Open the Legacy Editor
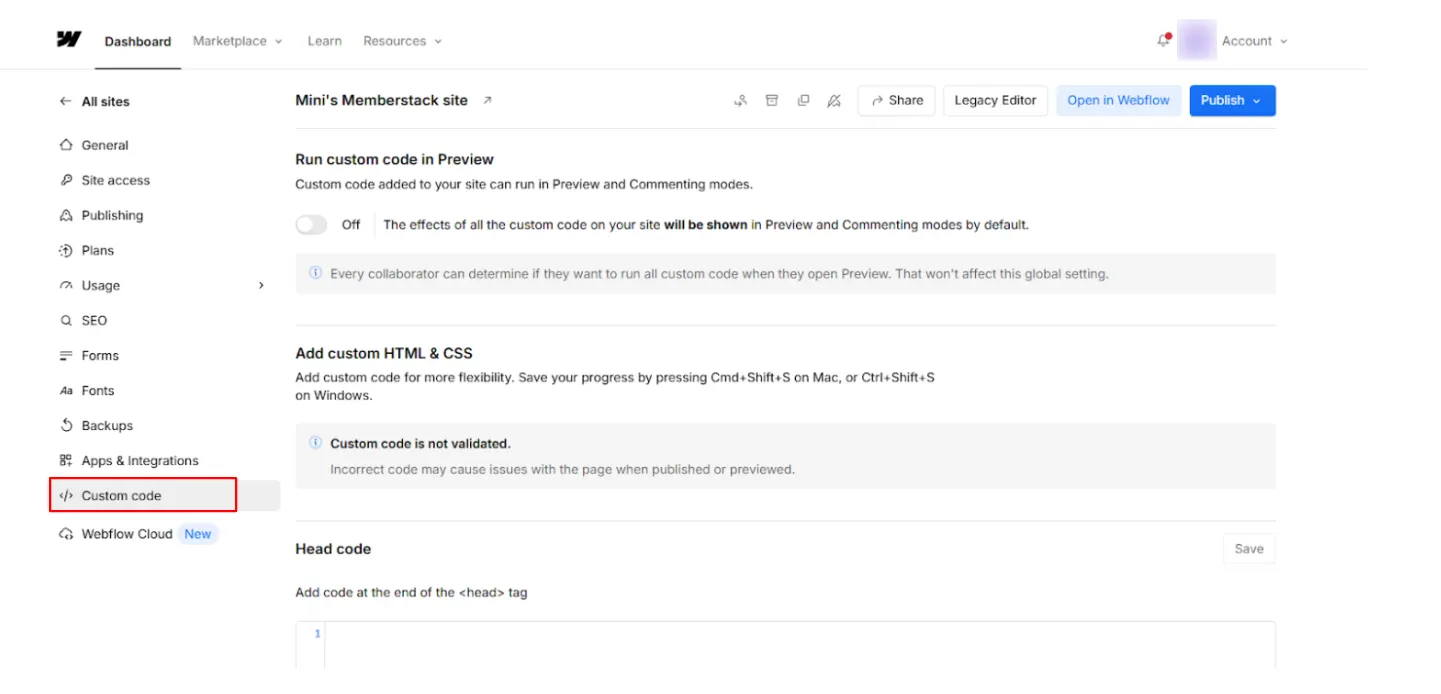Screen dimensions: 1441x694 pos(995,100)
